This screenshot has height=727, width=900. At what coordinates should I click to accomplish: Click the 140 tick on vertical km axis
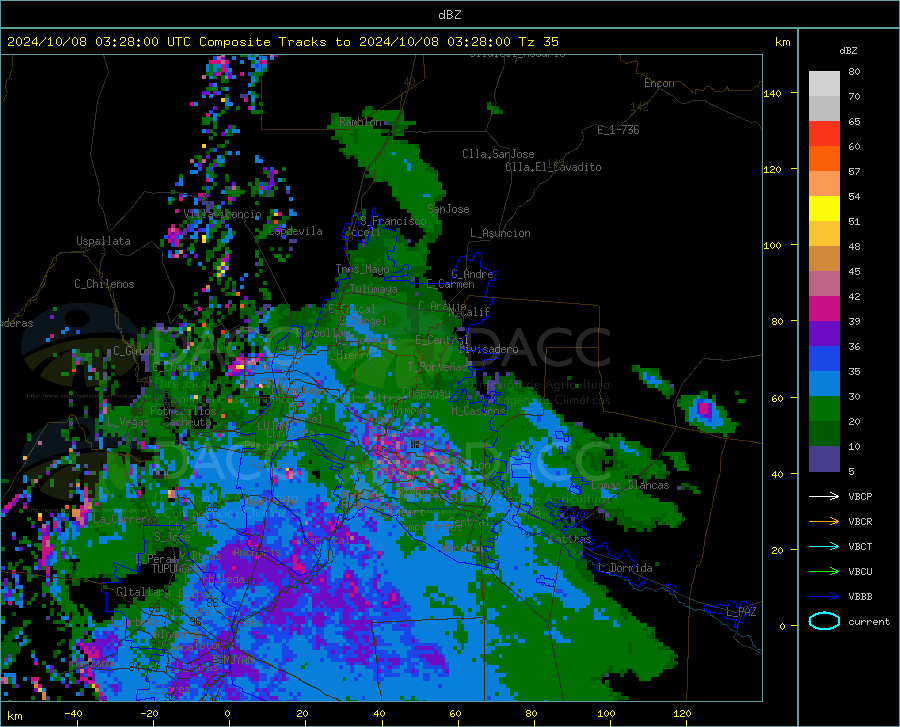pos(772,93)
